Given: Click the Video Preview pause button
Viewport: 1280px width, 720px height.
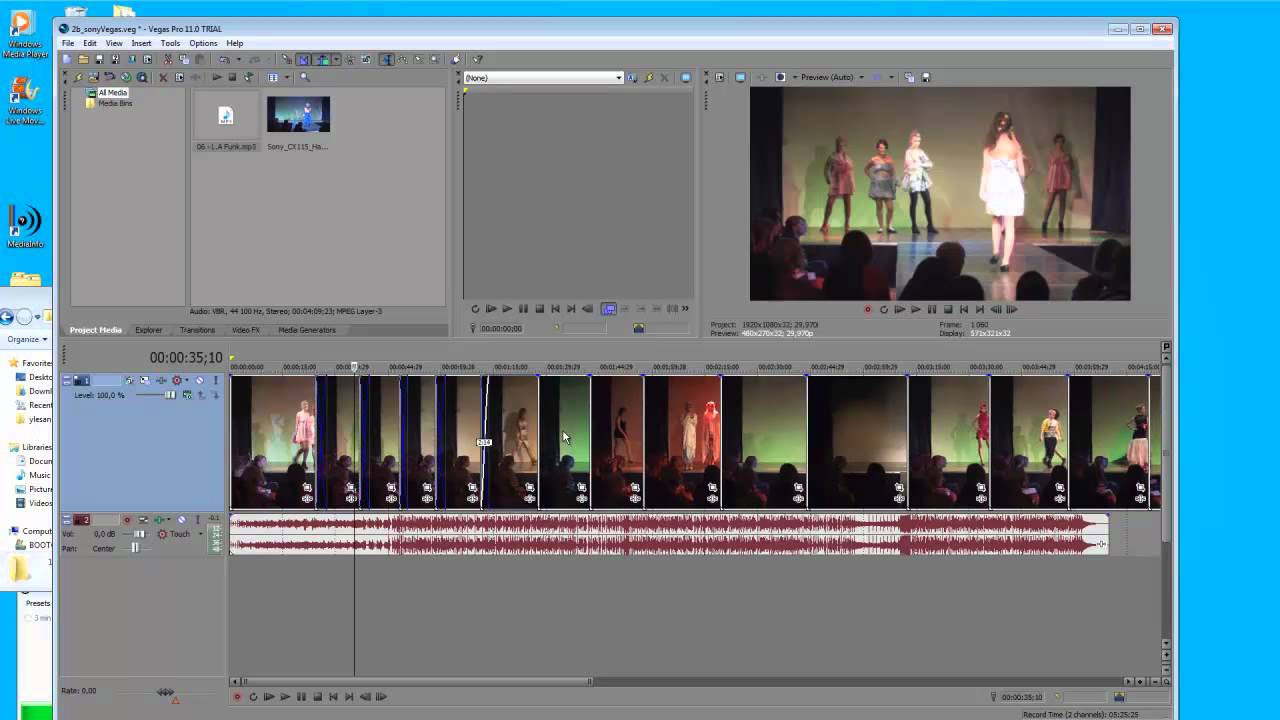Looking at the screenshot, I should pyautogui.click(x=931, y=309).
